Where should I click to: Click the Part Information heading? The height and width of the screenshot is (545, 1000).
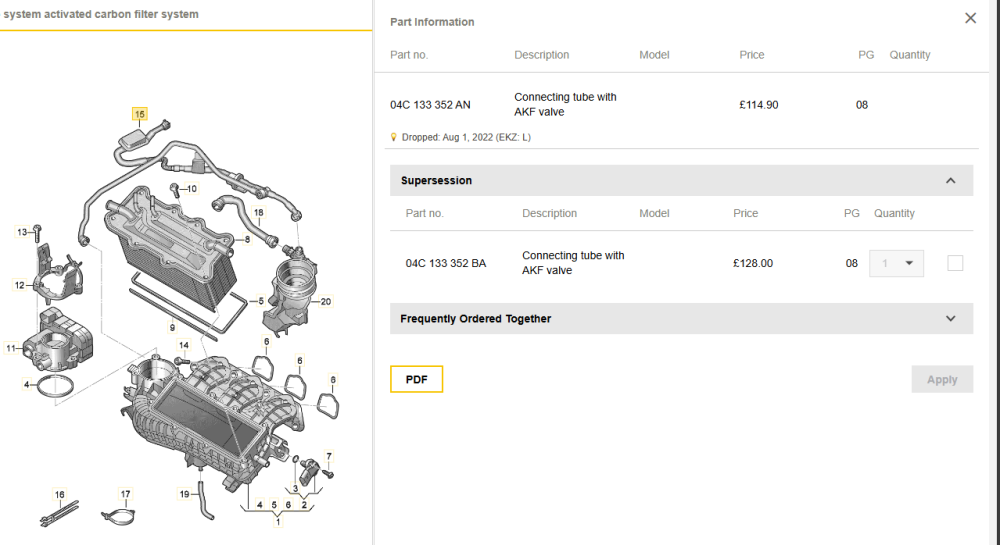pos(432,22)
